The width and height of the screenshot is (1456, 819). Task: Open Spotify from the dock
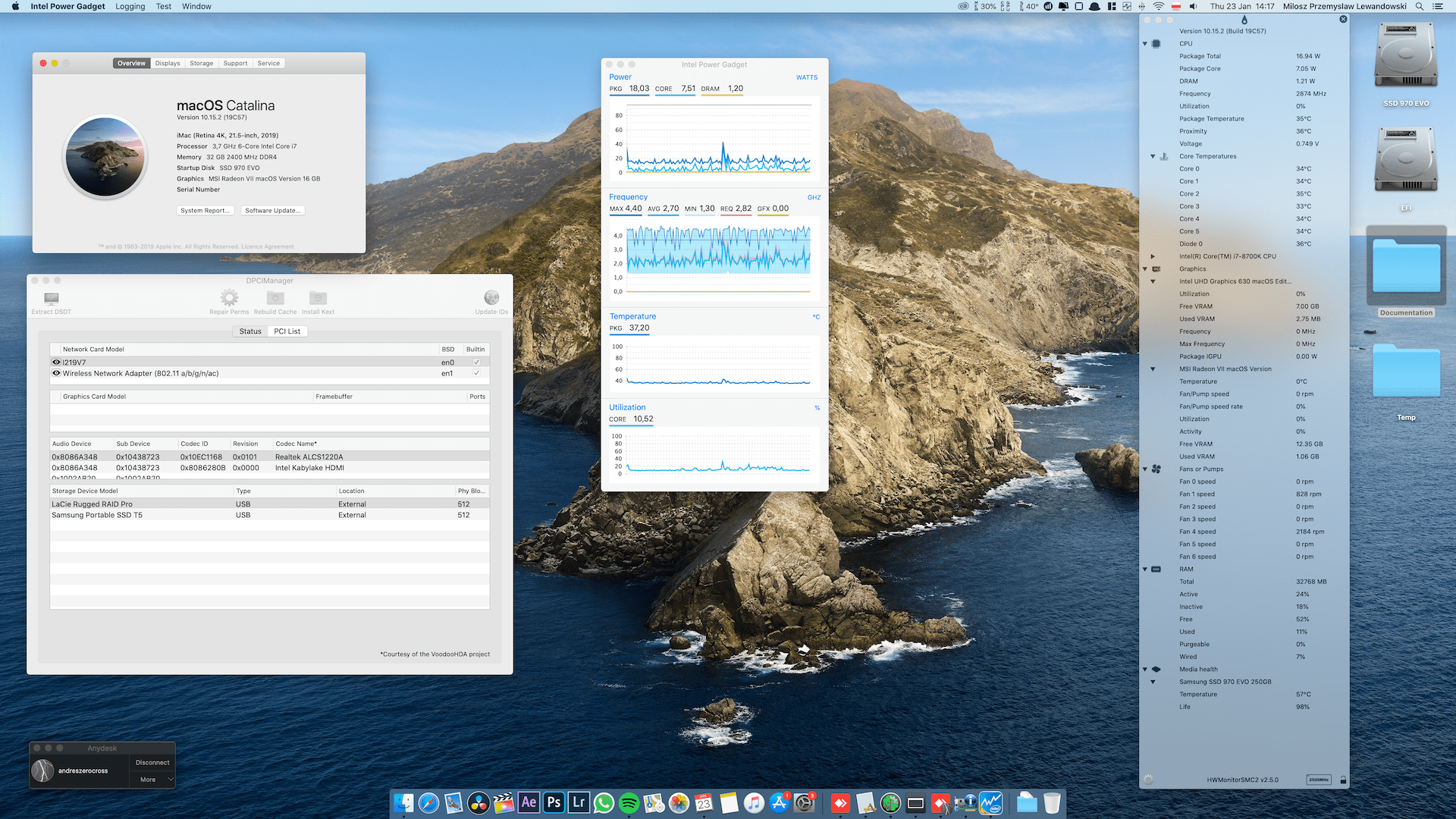[629, 802]
